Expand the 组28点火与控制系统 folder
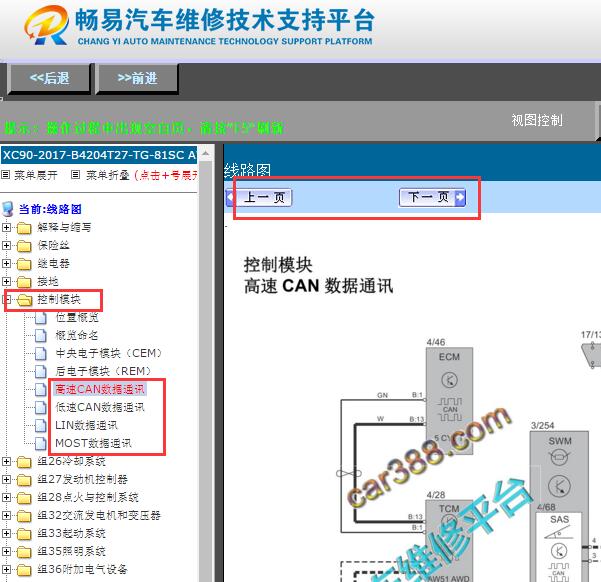The image size is (601, 582). point(6,497)
